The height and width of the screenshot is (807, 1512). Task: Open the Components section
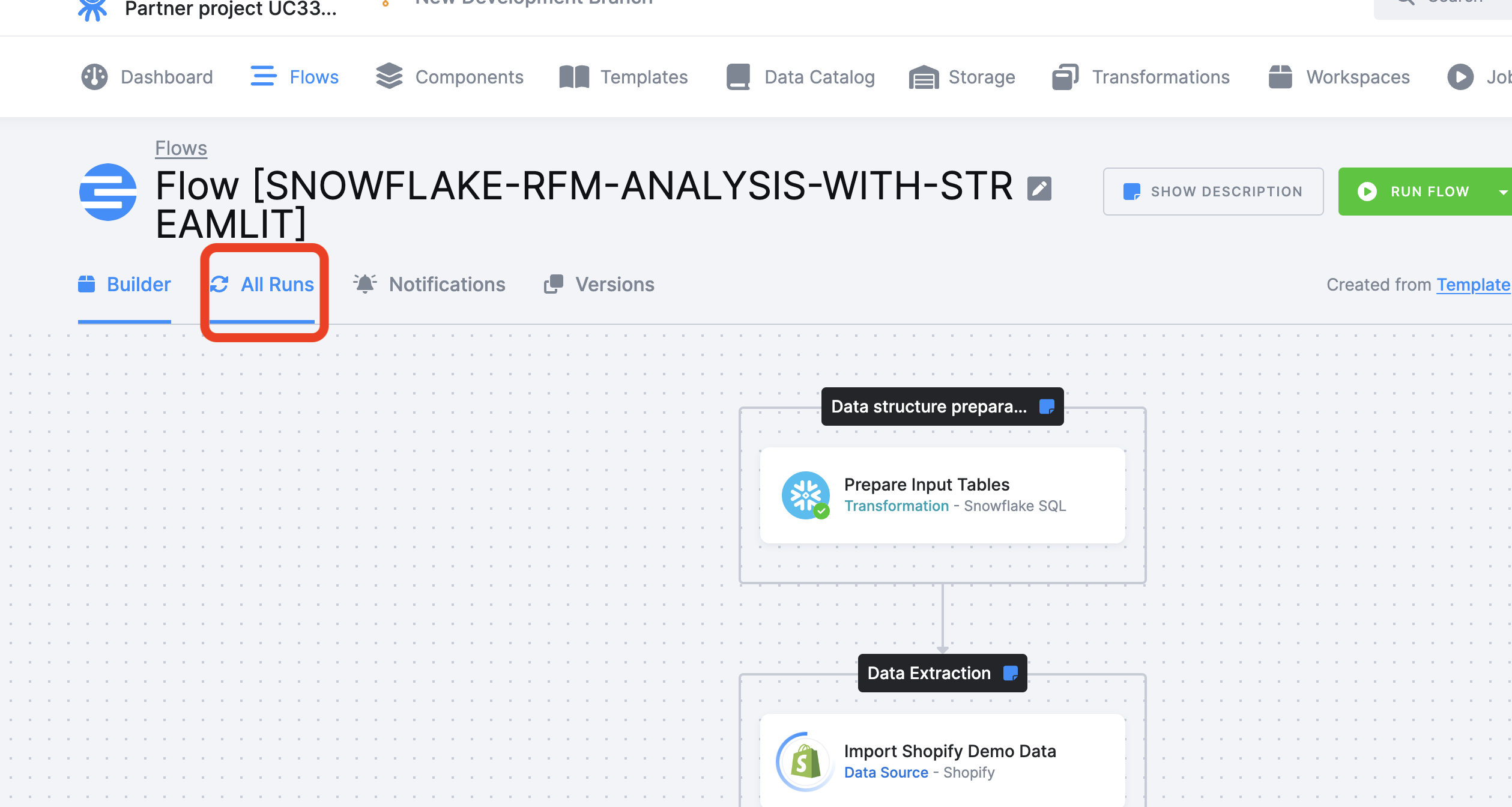click(450, 77)
